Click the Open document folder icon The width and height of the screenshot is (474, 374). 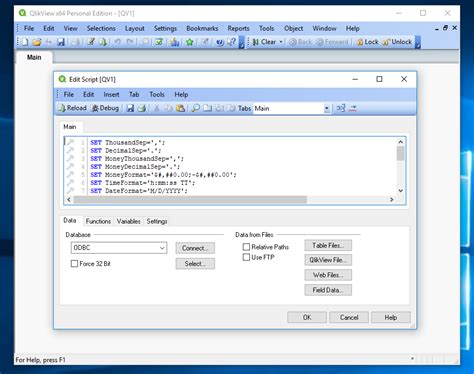tap(37, 42)
